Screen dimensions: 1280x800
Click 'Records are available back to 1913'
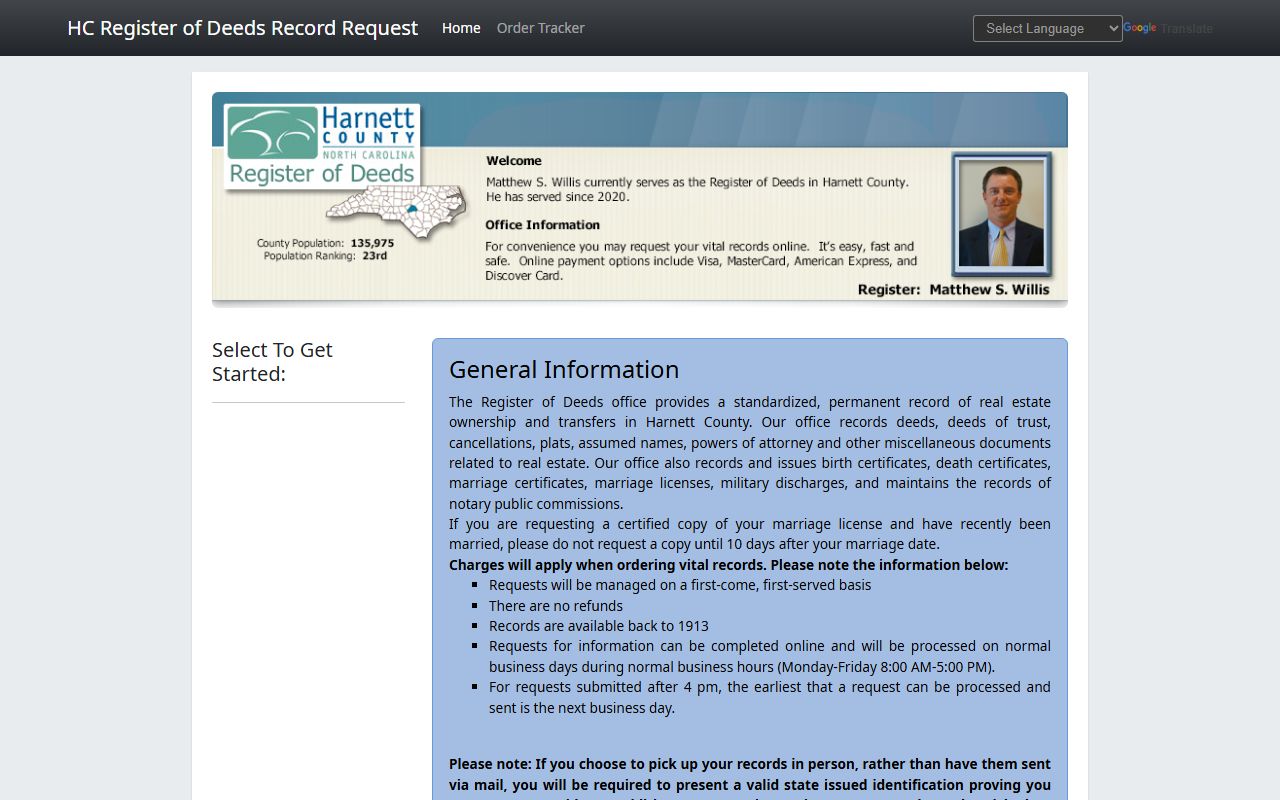coord(599,626)
